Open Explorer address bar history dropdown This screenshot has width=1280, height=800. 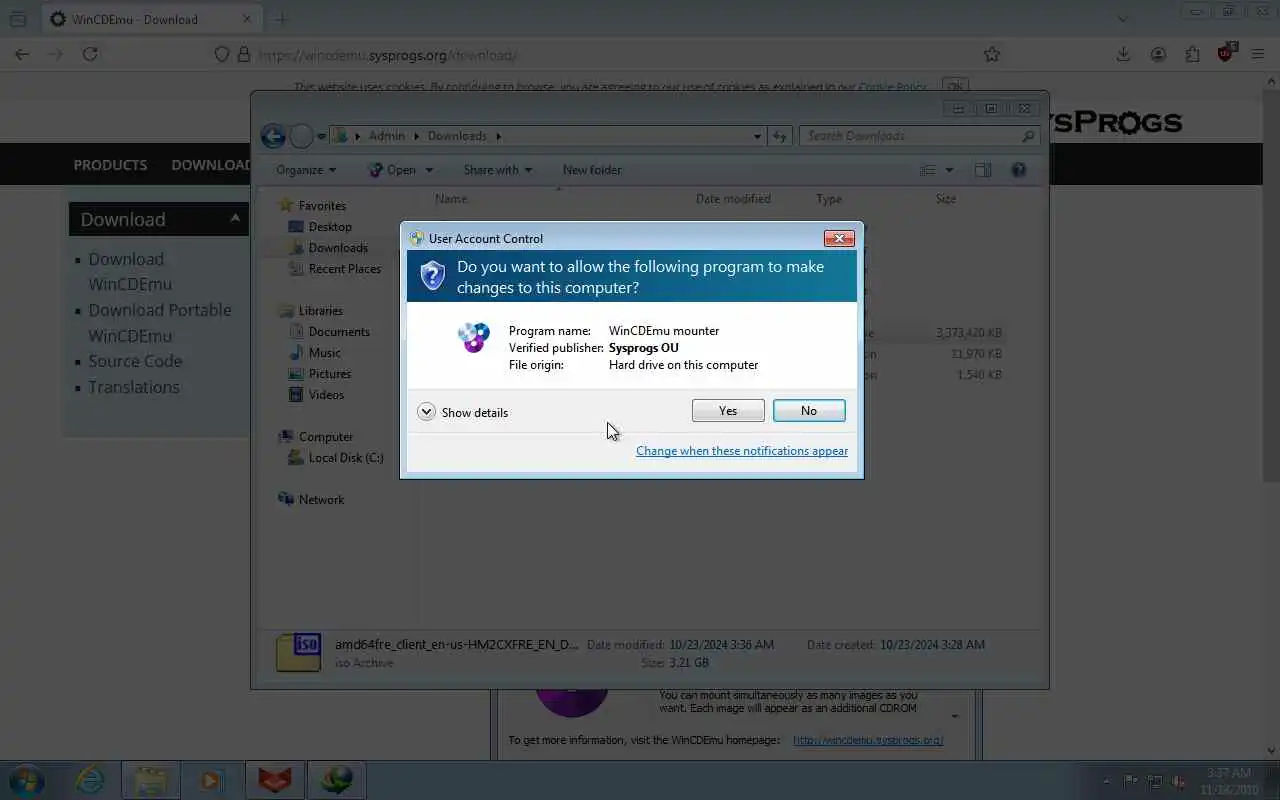[x=757, y=136]
